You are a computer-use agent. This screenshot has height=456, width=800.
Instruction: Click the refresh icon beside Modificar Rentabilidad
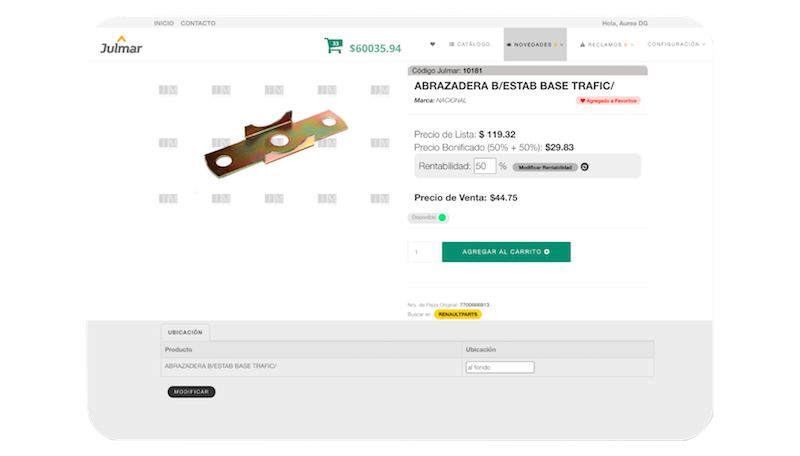pos(585,167)
